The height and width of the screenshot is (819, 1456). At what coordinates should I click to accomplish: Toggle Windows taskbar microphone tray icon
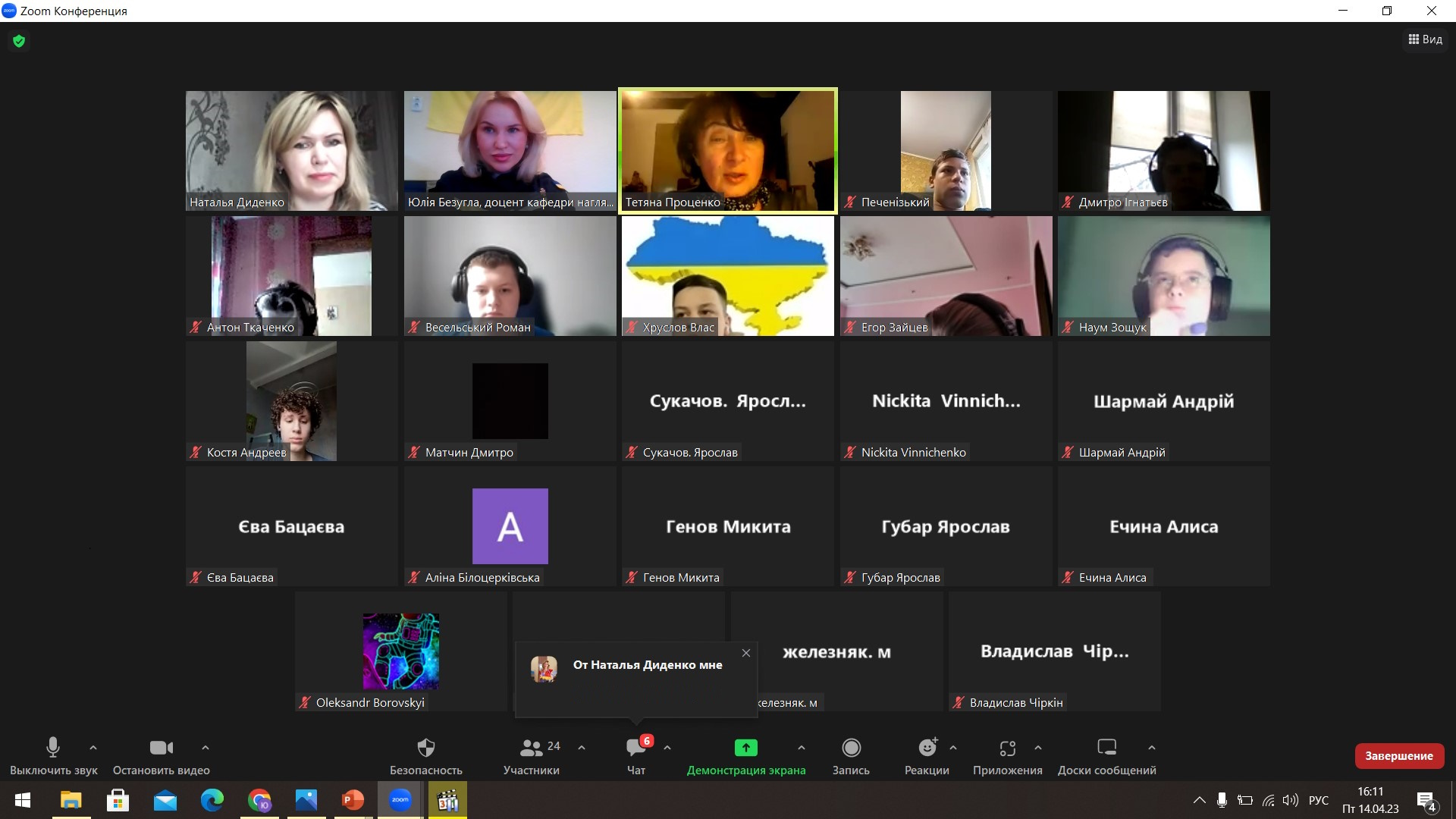(1222, 800)
